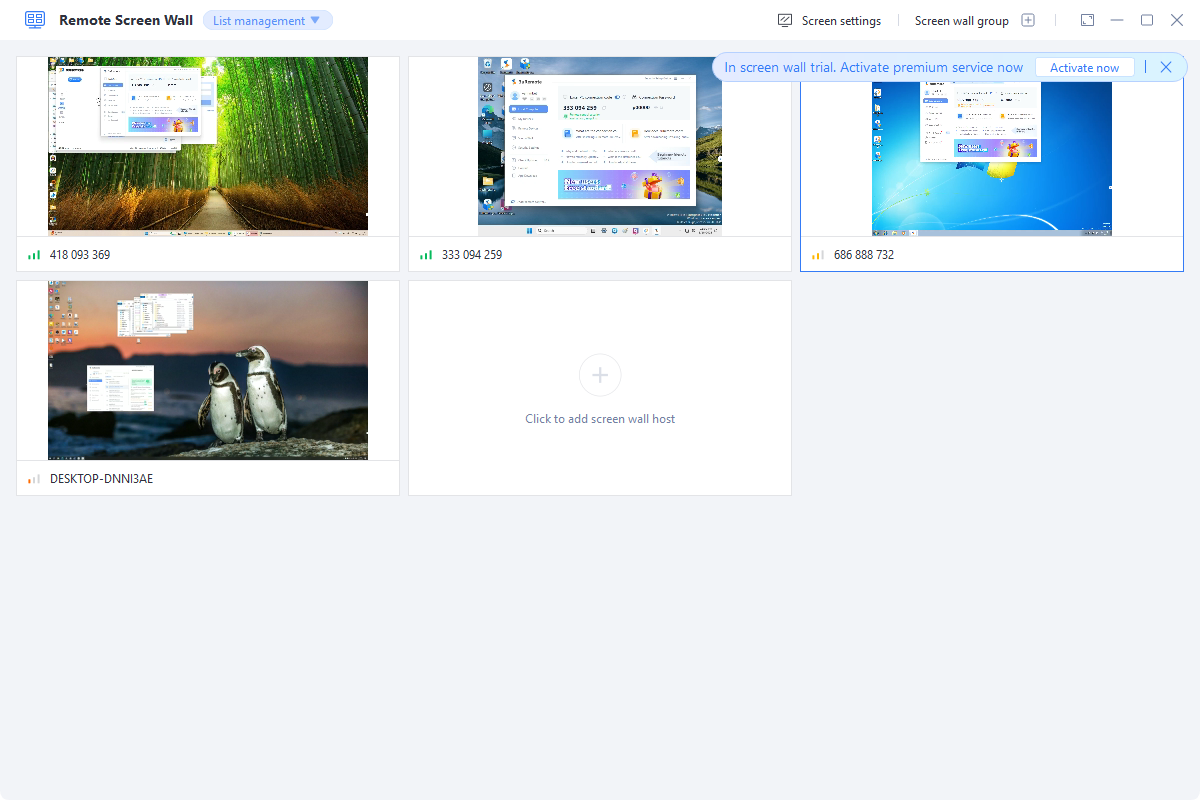Click the Activate now button
The image size is (1200, 800).
click(x=1084, y=67)
